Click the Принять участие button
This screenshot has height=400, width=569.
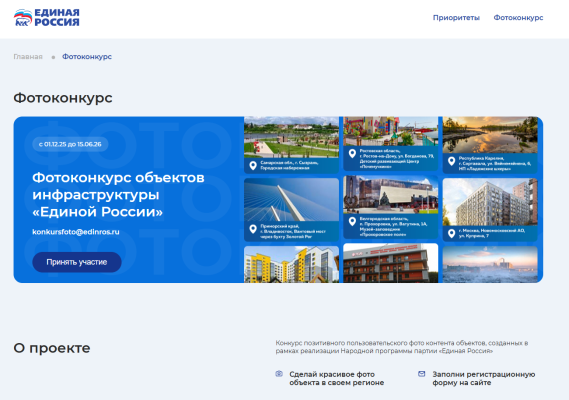77,262
